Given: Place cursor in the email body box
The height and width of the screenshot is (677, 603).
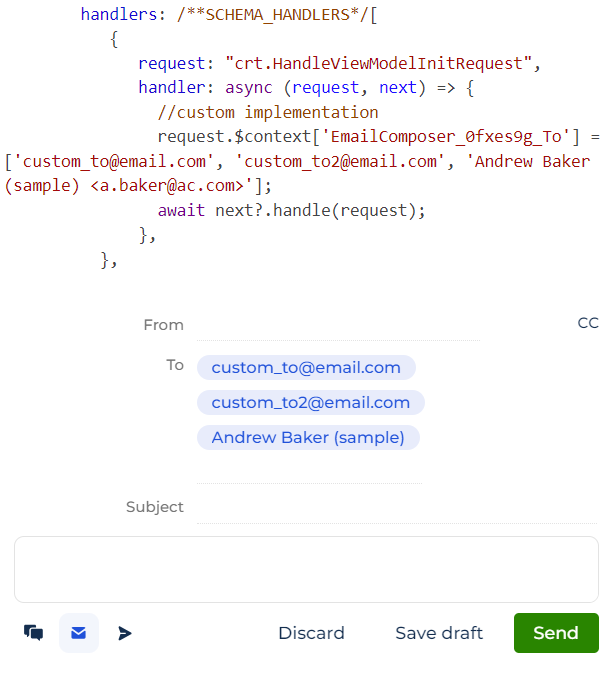Looking at the screenshot, I should click(306, 569).
